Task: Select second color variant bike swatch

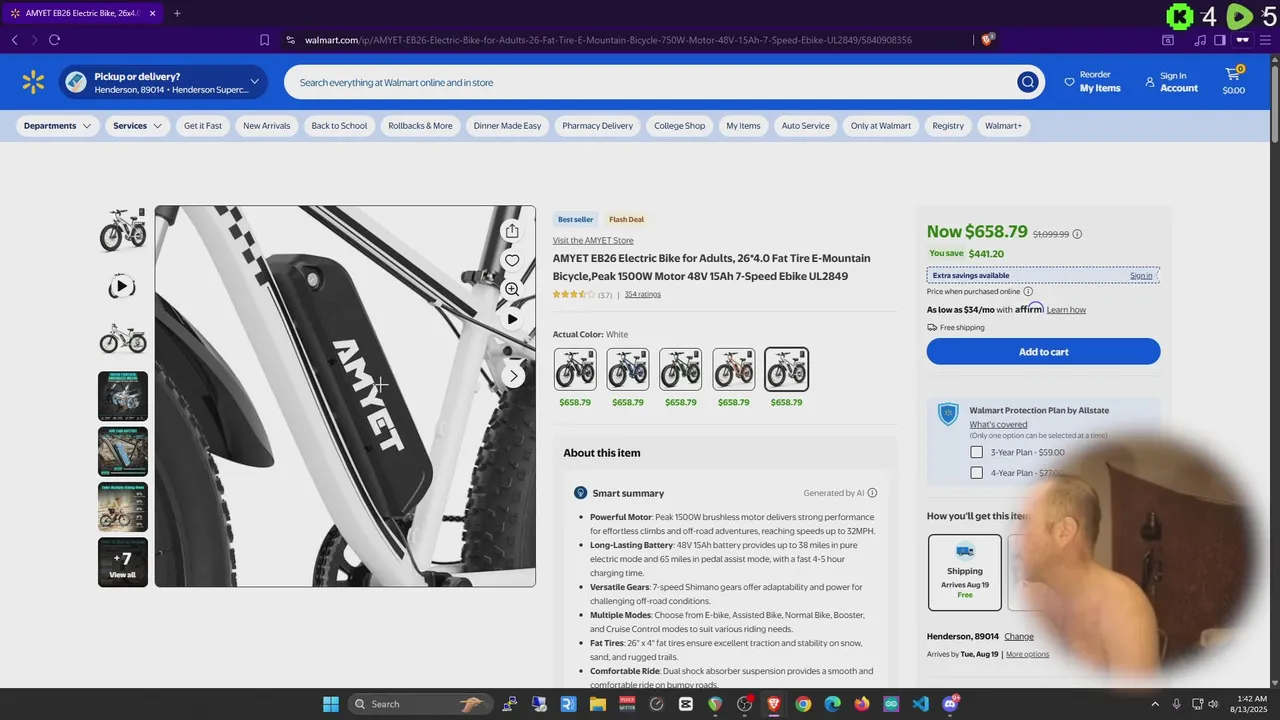Action: point(628,369)
